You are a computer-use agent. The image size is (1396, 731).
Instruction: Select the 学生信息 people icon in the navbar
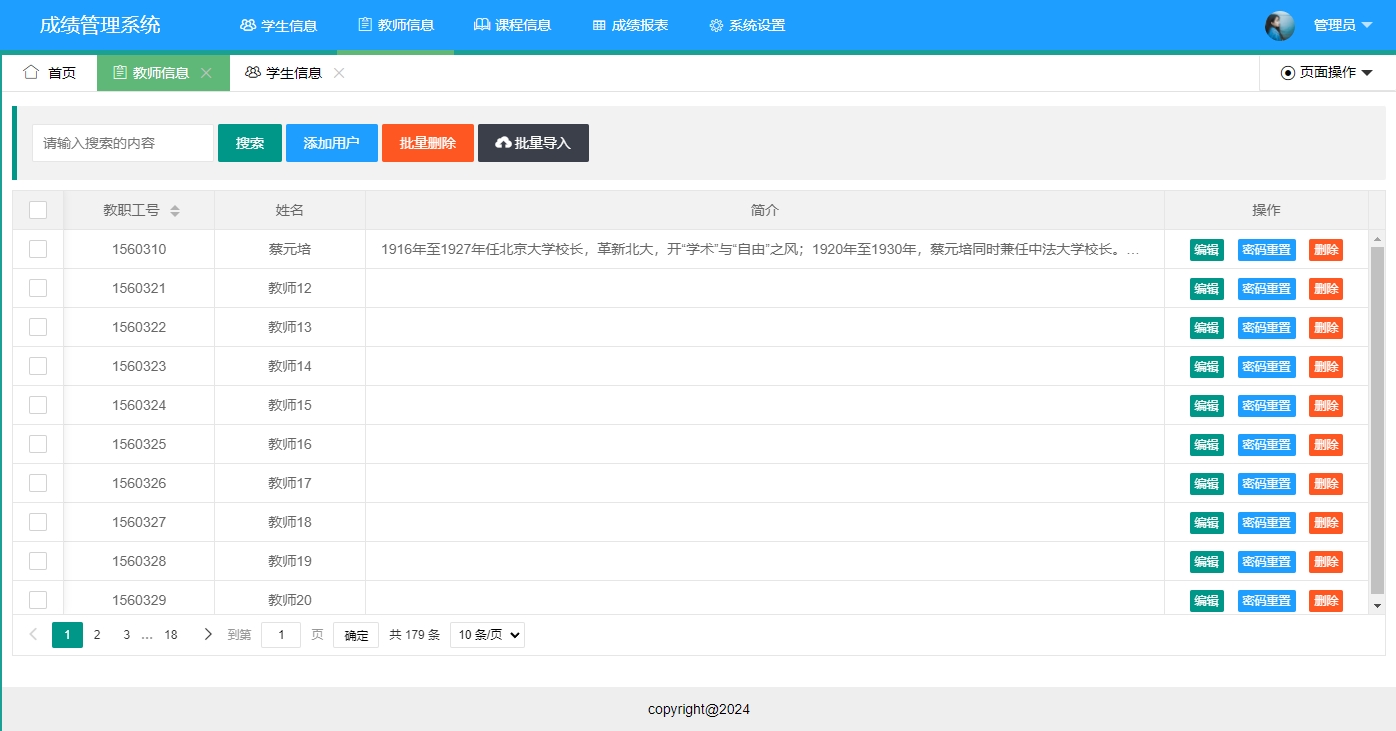click(246, 27)
